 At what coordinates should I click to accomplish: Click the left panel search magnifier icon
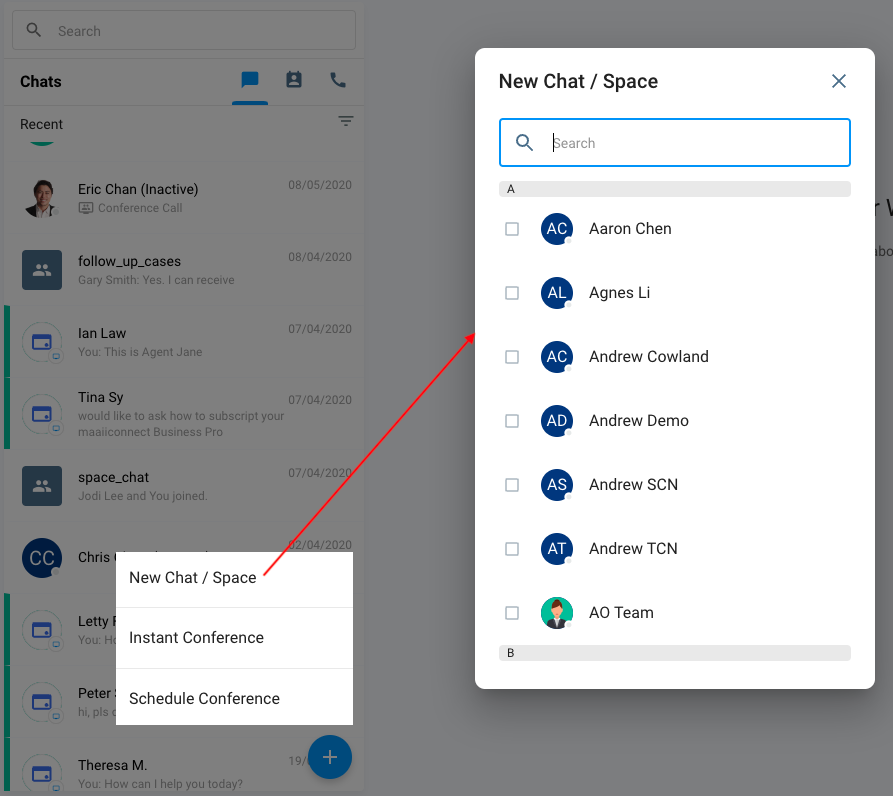(34, 30)
